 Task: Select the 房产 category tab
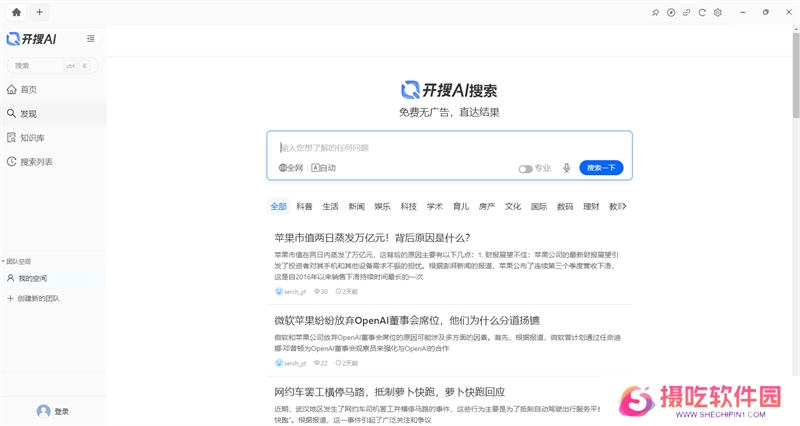coord(487,206)
